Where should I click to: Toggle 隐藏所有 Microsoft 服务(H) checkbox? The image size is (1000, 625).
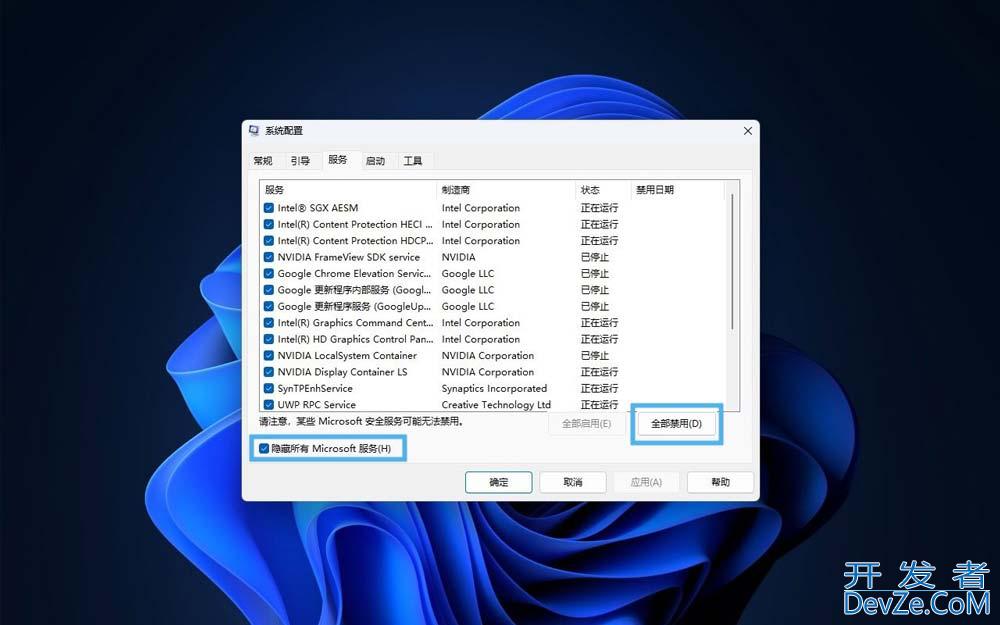[263, 448]
